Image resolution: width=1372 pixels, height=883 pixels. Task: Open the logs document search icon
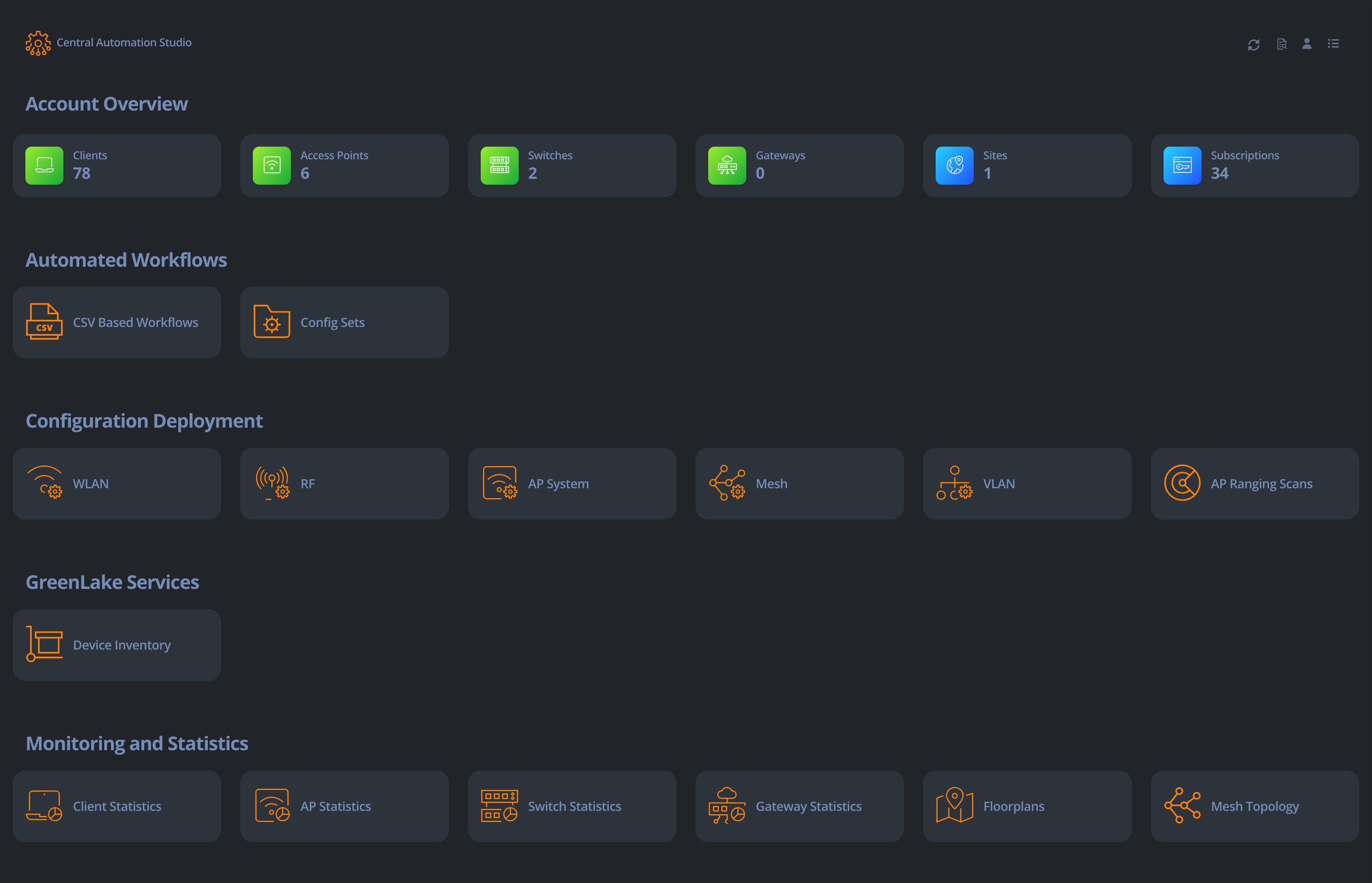pyautogui.click(x=1281, y=44)
